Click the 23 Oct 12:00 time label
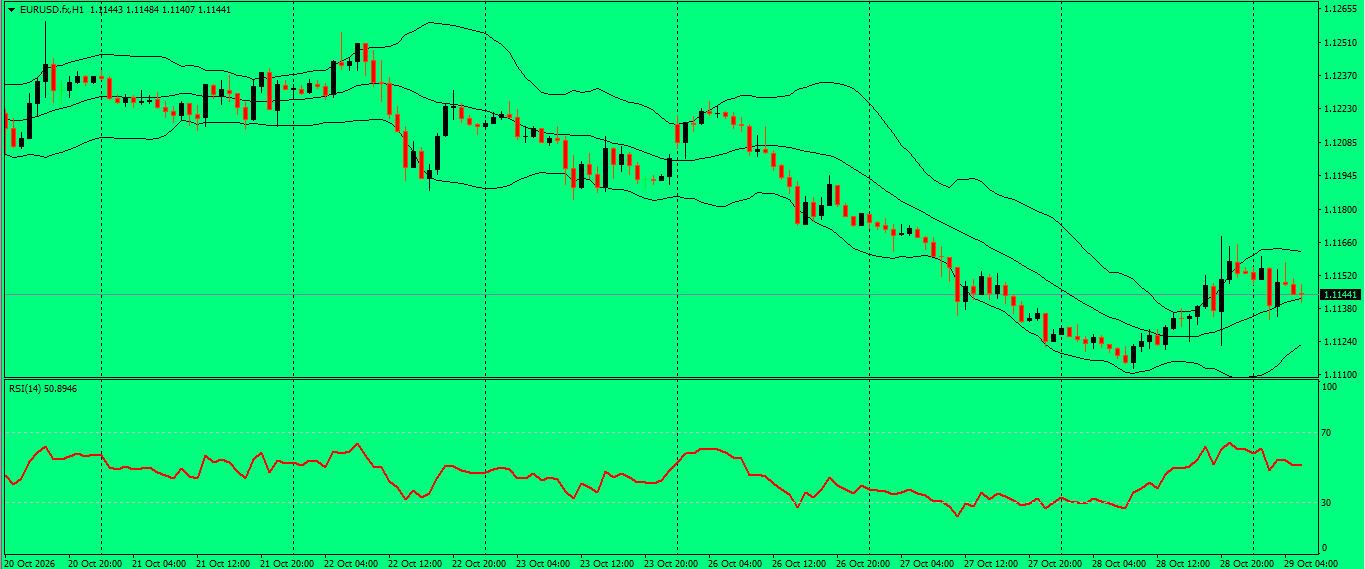 606,564
